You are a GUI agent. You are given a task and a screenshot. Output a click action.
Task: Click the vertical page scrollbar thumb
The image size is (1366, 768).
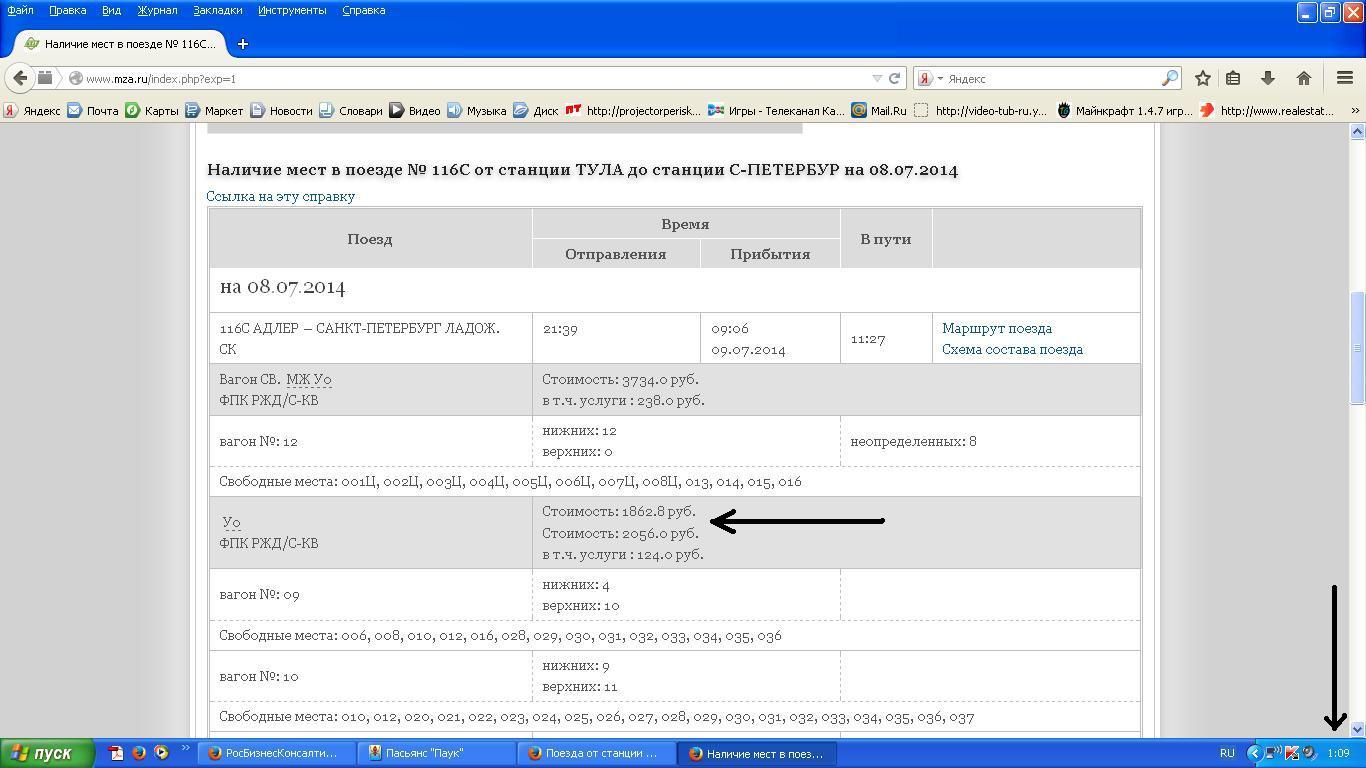[1357, 348]
